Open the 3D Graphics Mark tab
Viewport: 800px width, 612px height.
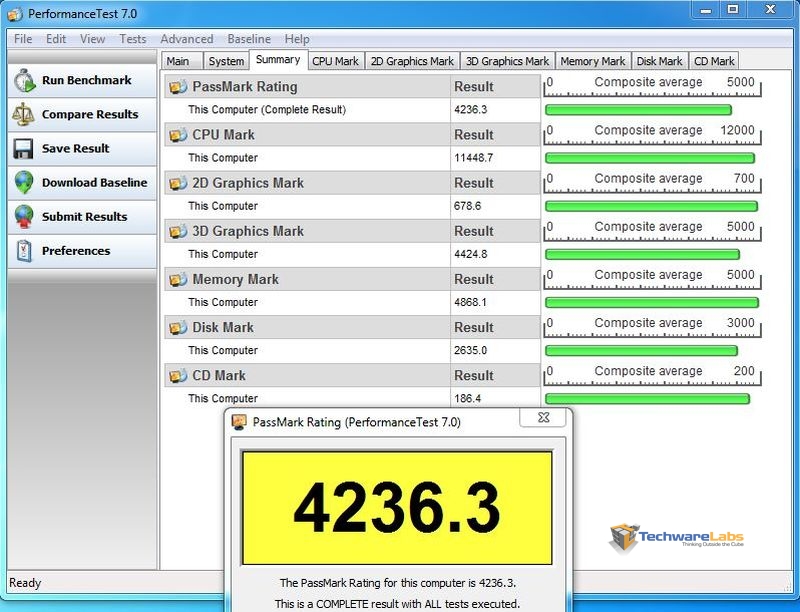(x=508, y=61)
